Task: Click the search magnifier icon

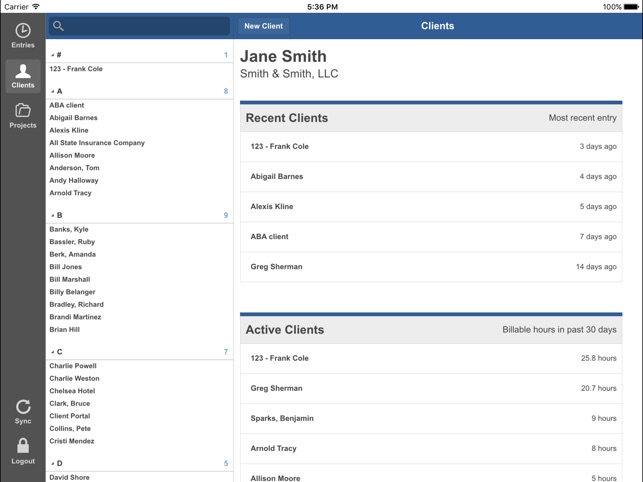Action: tap(58, 26)
